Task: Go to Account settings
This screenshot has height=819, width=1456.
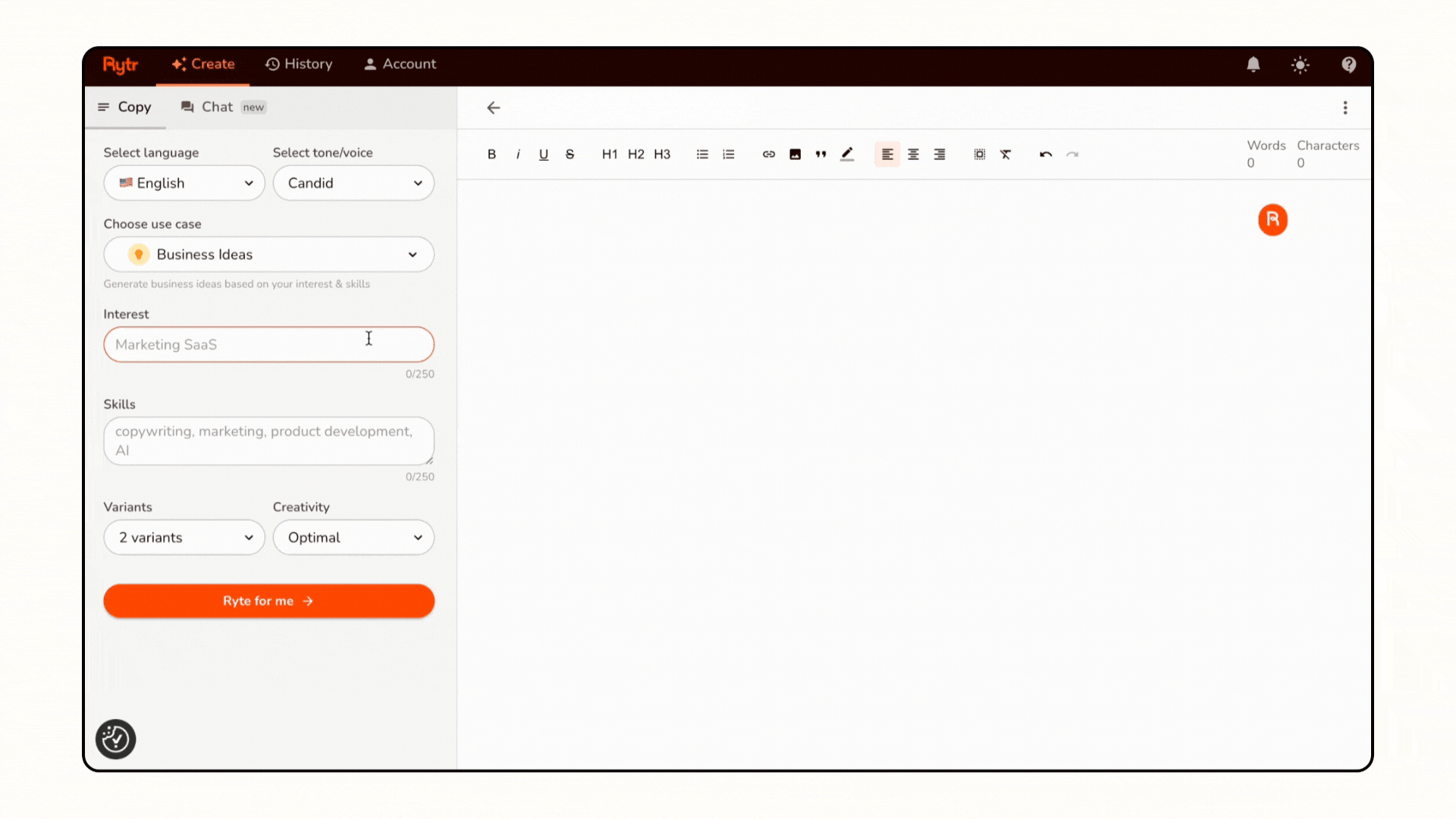Action: click(400, 64)
